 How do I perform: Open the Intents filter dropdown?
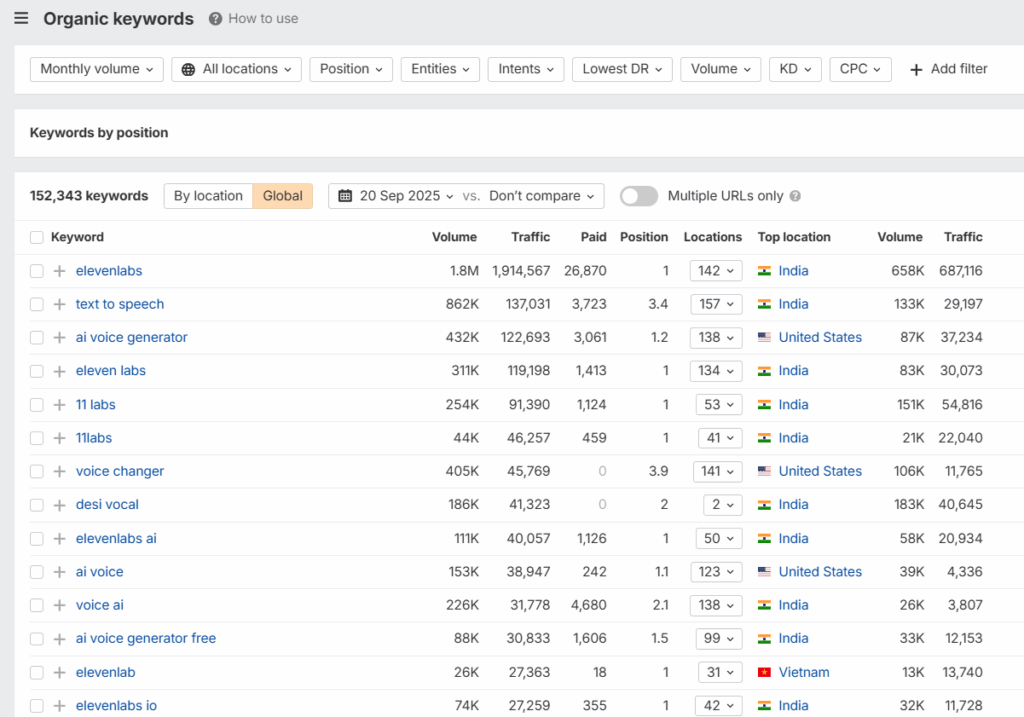[x=526, y=69]
